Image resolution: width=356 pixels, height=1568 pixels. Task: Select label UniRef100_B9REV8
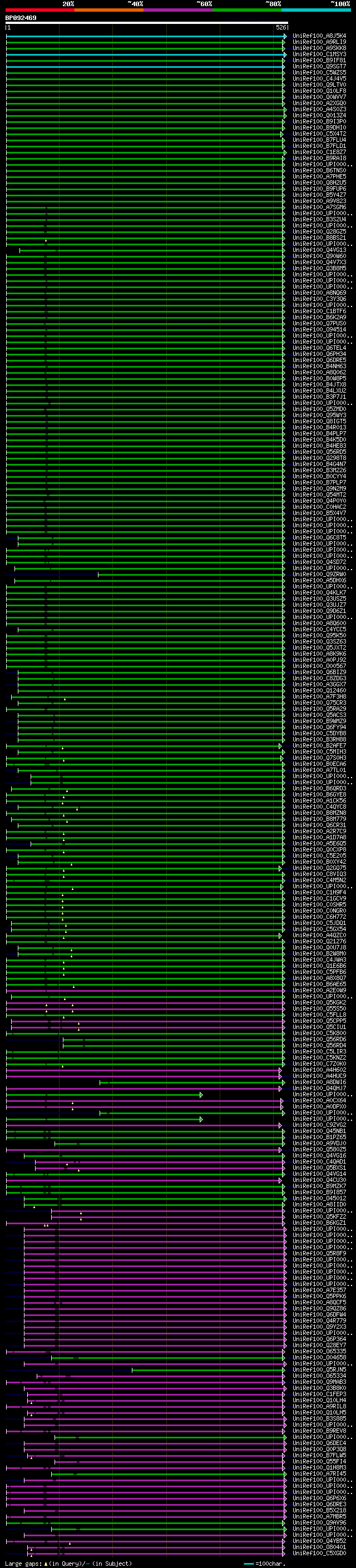(319, 1431)
